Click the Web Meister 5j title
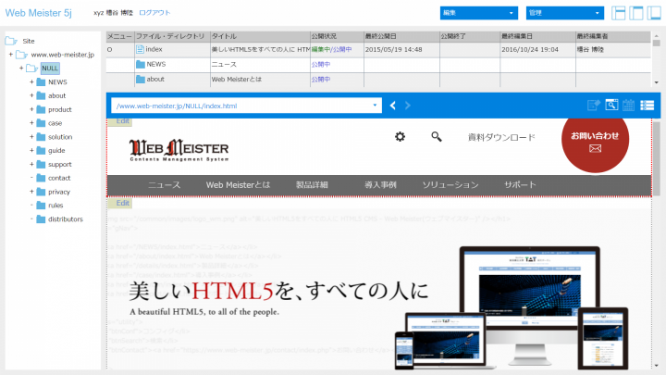This screenshot has height=375, width=666. [x=38, y=13]
